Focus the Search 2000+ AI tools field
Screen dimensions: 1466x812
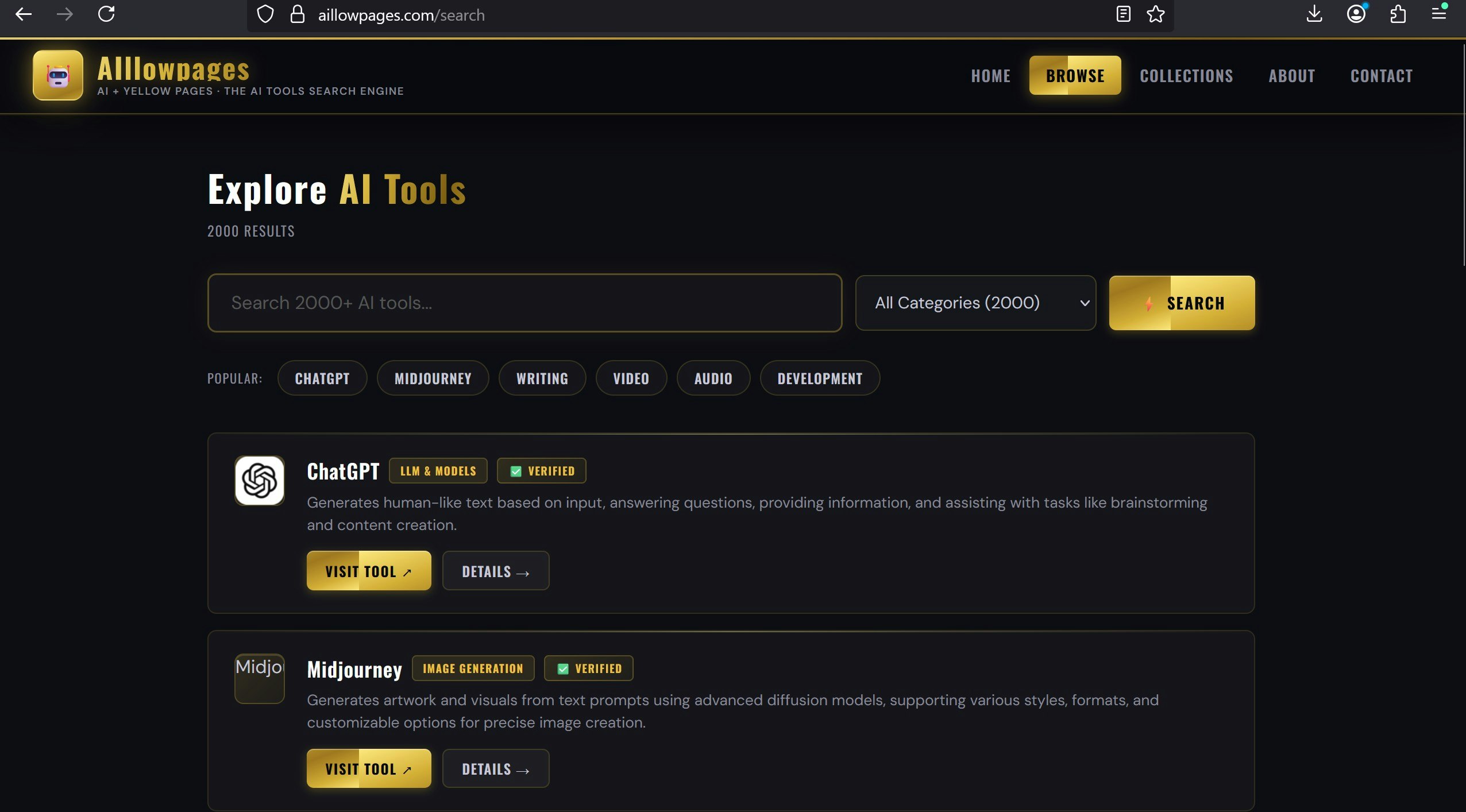[525, 303]
